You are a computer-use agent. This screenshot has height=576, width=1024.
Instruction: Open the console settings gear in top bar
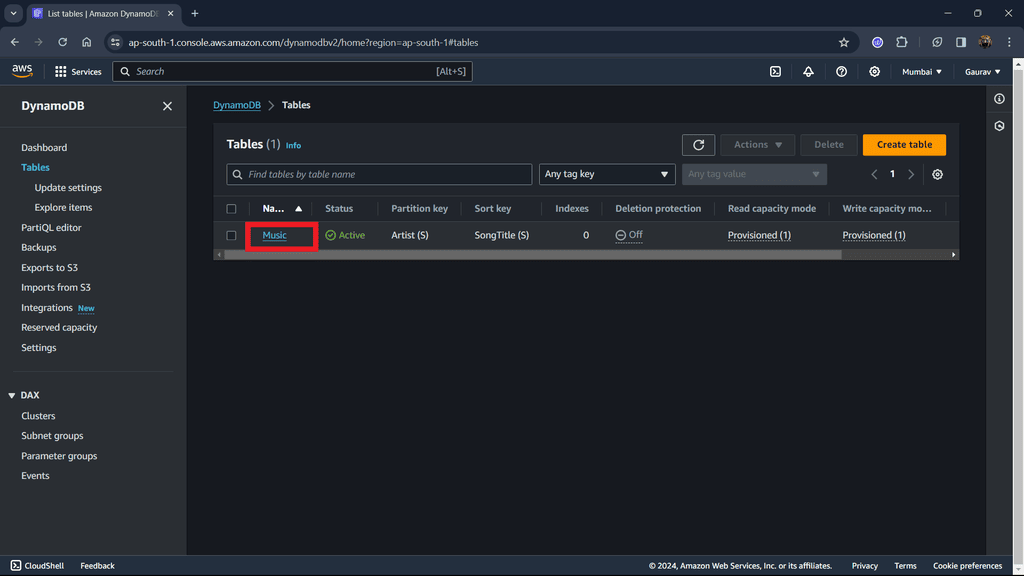(x=874, y=72)
